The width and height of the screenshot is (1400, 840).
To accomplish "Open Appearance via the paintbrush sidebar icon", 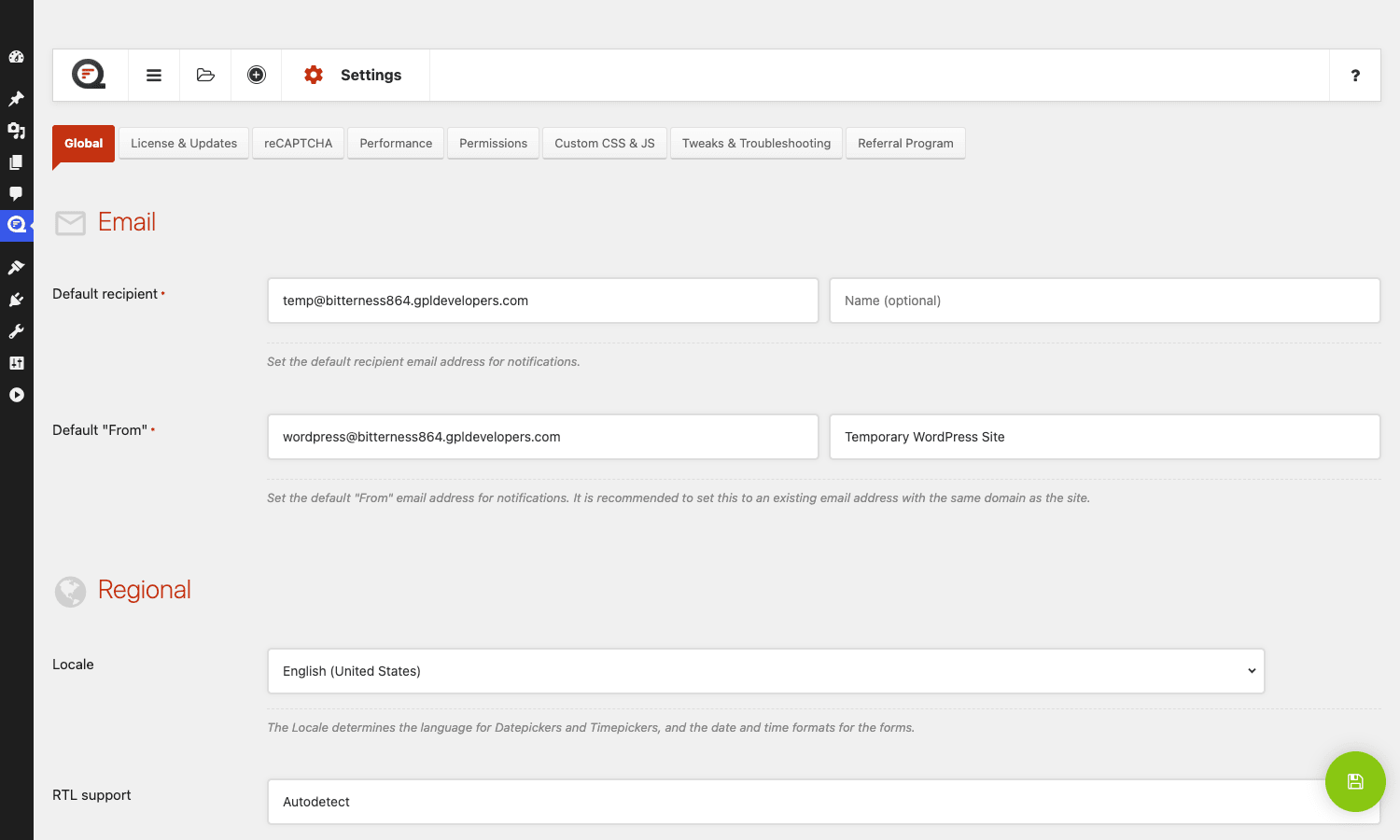I will coord(16,268).
